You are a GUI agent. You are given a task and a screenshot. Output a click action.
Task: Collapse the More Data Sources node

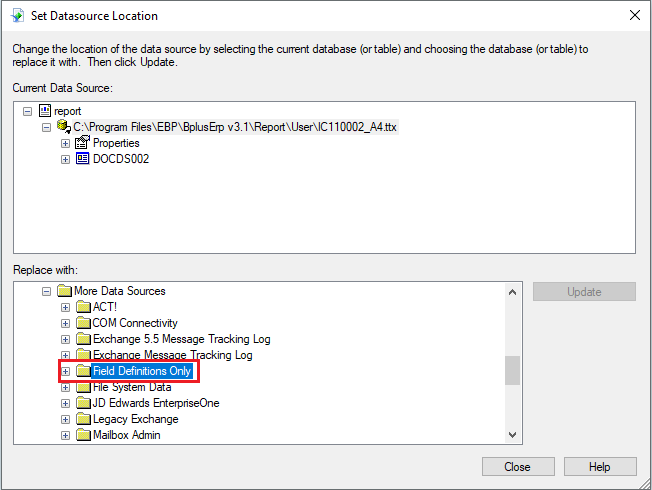(x=46, y=291)
